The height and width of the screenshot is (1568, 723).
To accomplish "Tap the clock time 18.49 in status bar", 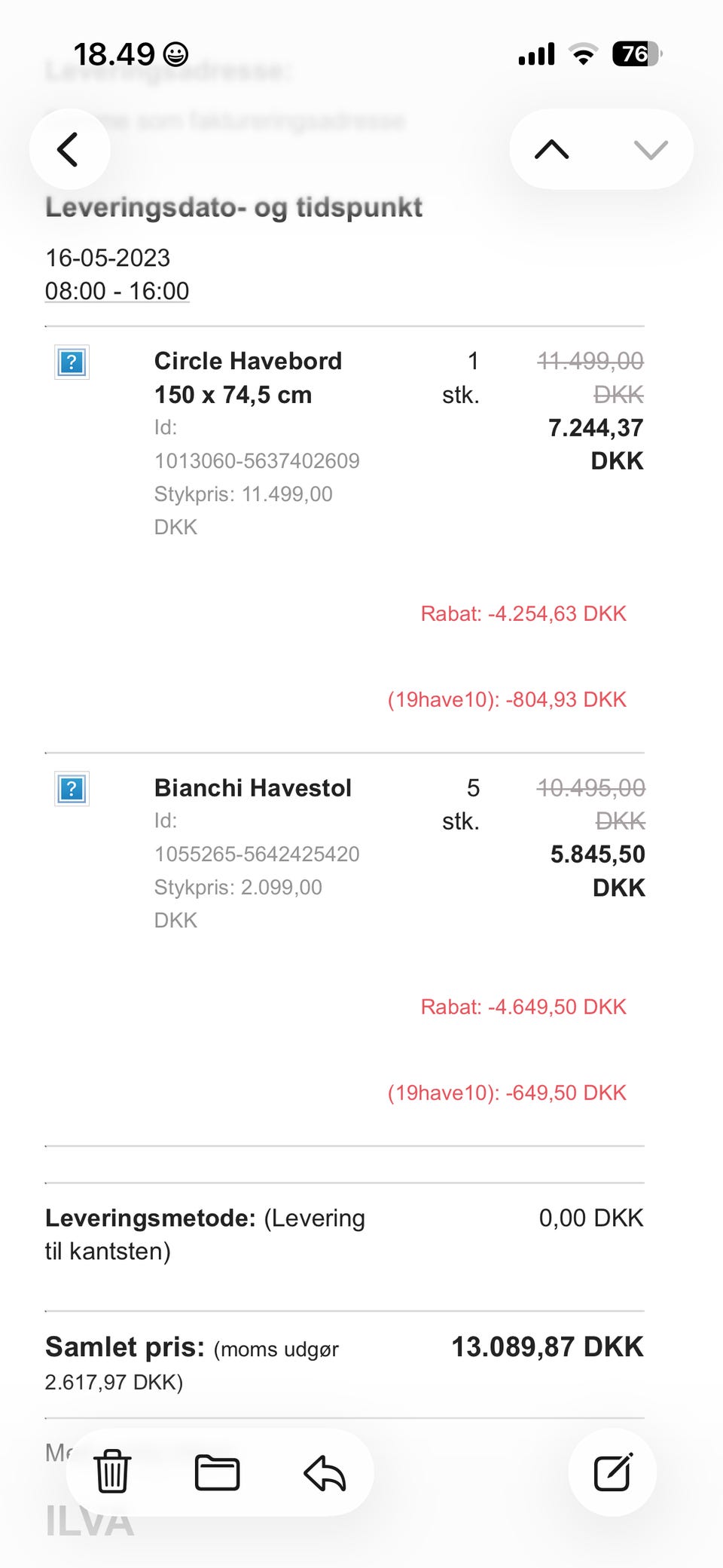I will (114, 54).
